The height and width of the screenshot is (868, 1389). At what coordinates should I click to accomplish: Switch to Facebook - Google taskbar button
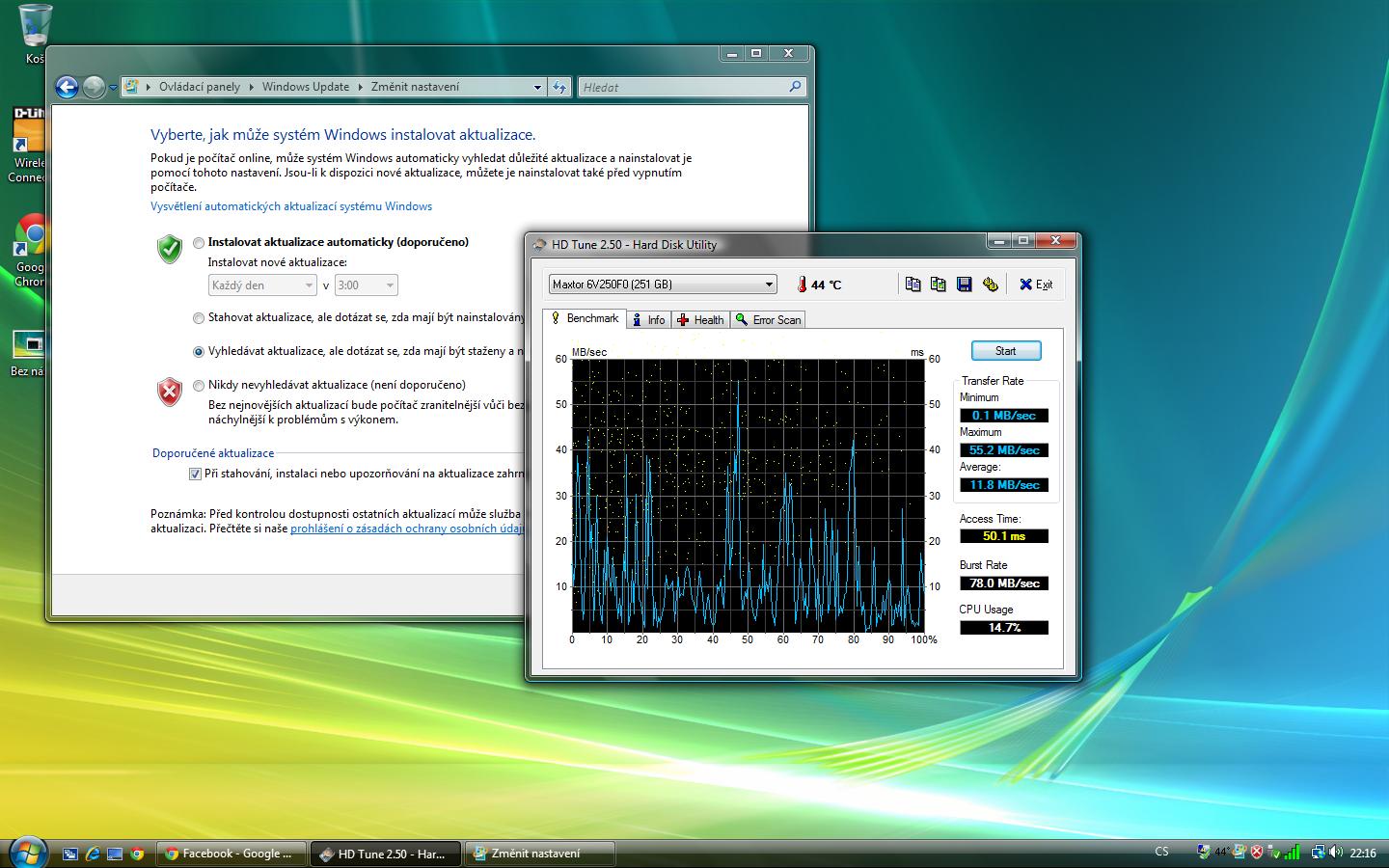coord(231,854)
